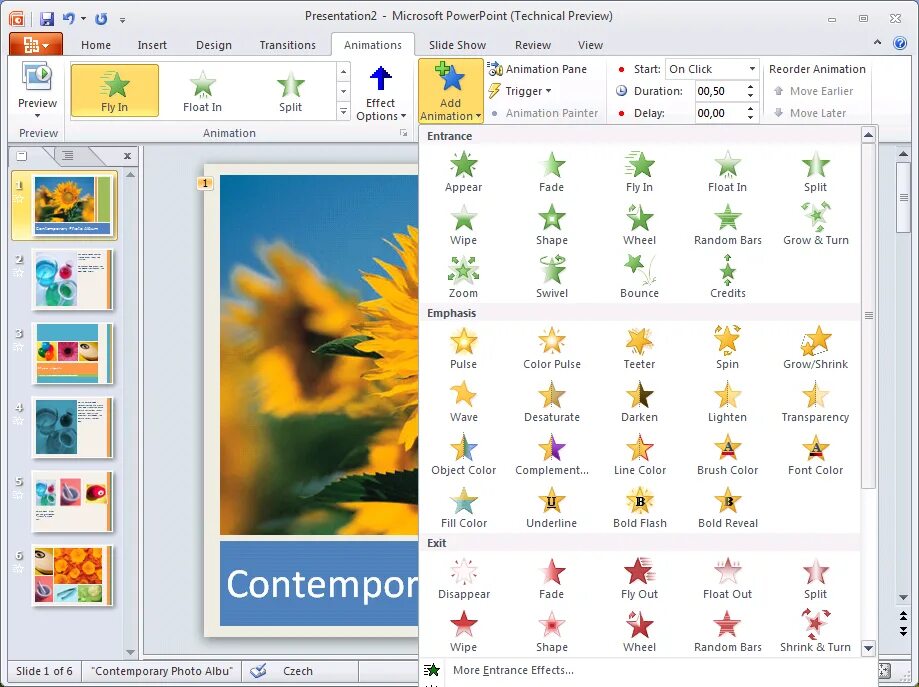Close the slides thumbnail pane

[127, 156]
